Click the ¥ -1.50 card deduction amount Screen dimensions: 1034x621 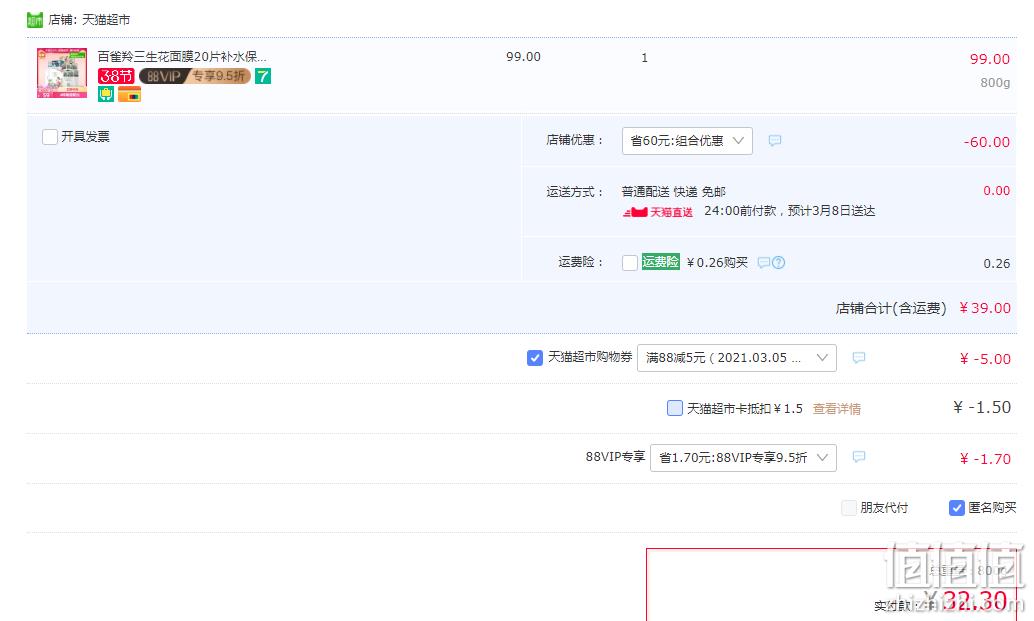tap(982, 407)
